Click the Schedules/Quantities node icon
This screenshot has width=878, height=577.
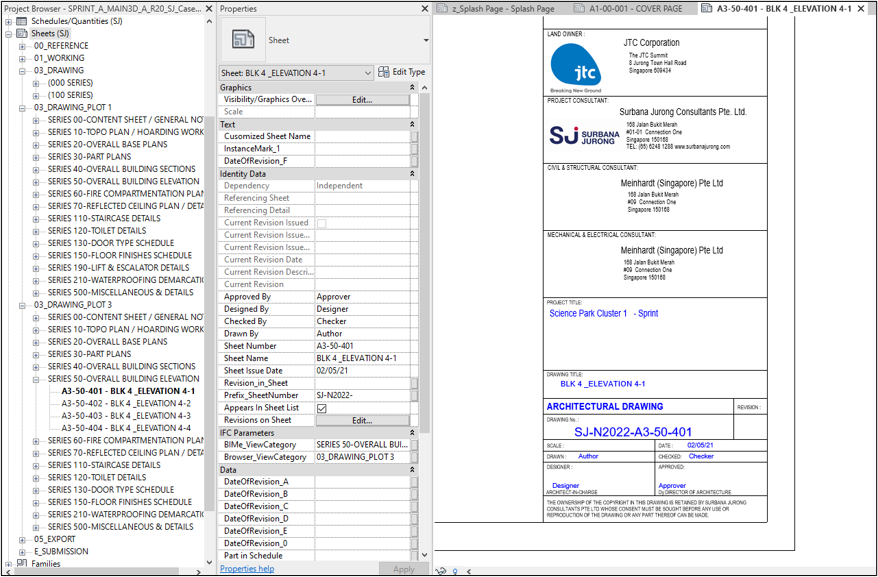22,21
